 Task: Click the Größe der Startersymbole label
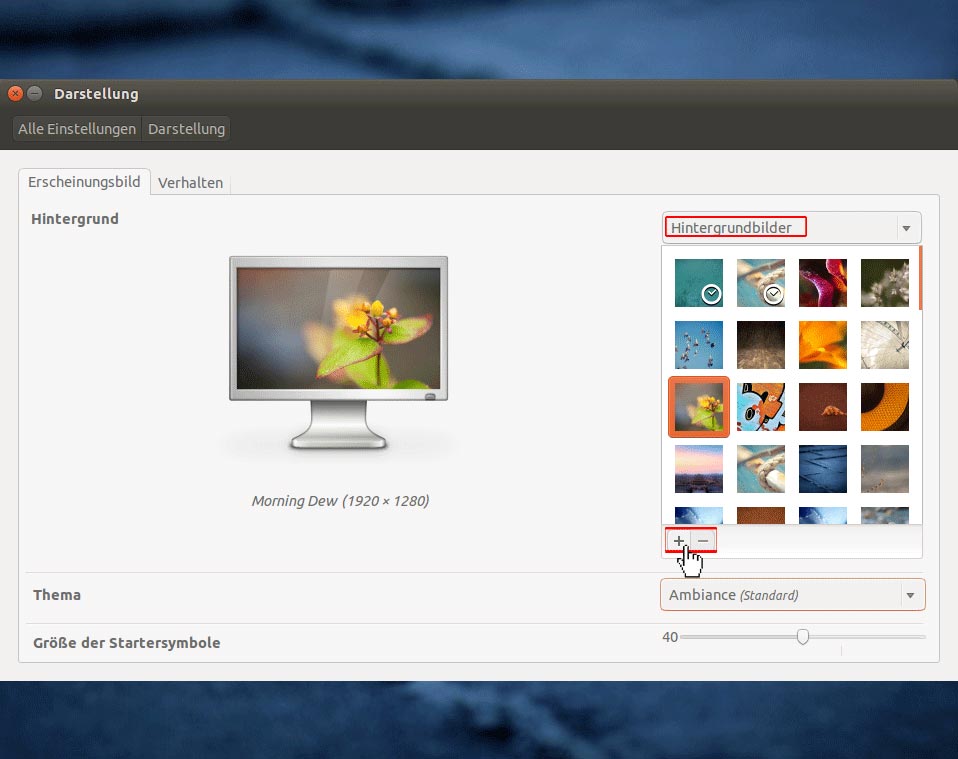coord(126,643)
